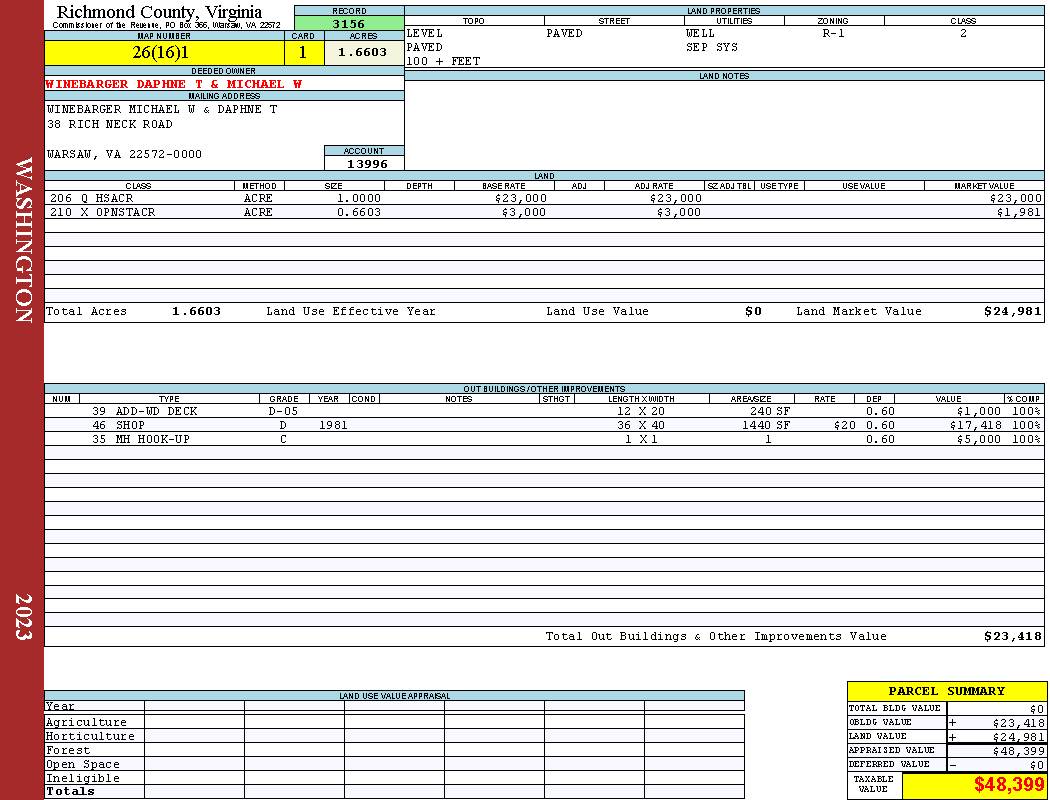Click land class 206 Q HSACR

tap(92, 199)
